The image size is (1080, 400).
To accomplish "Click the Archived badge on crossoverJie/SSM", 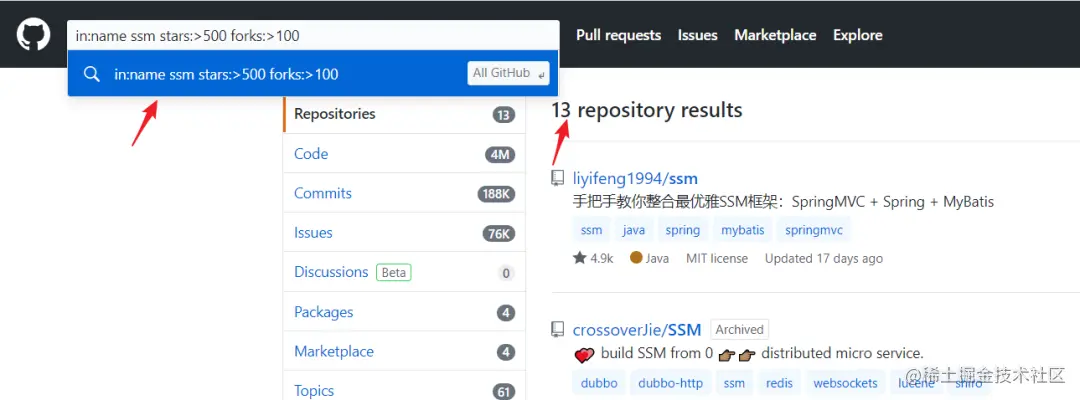I will [739, 330].
